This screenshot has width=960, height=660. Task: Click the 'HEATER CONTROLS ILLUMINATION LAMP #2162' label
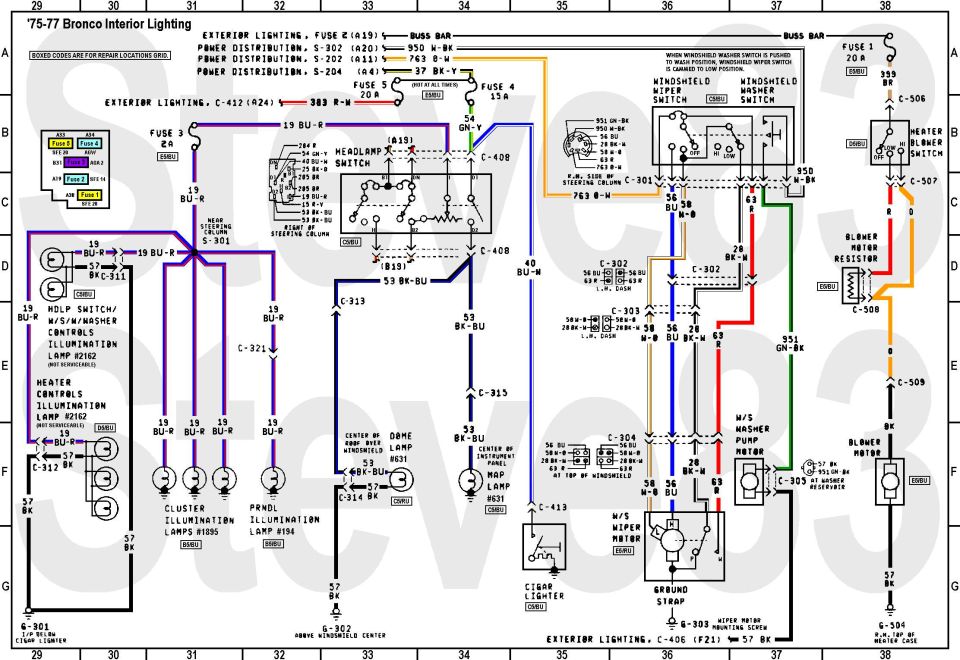coord(71,399)
